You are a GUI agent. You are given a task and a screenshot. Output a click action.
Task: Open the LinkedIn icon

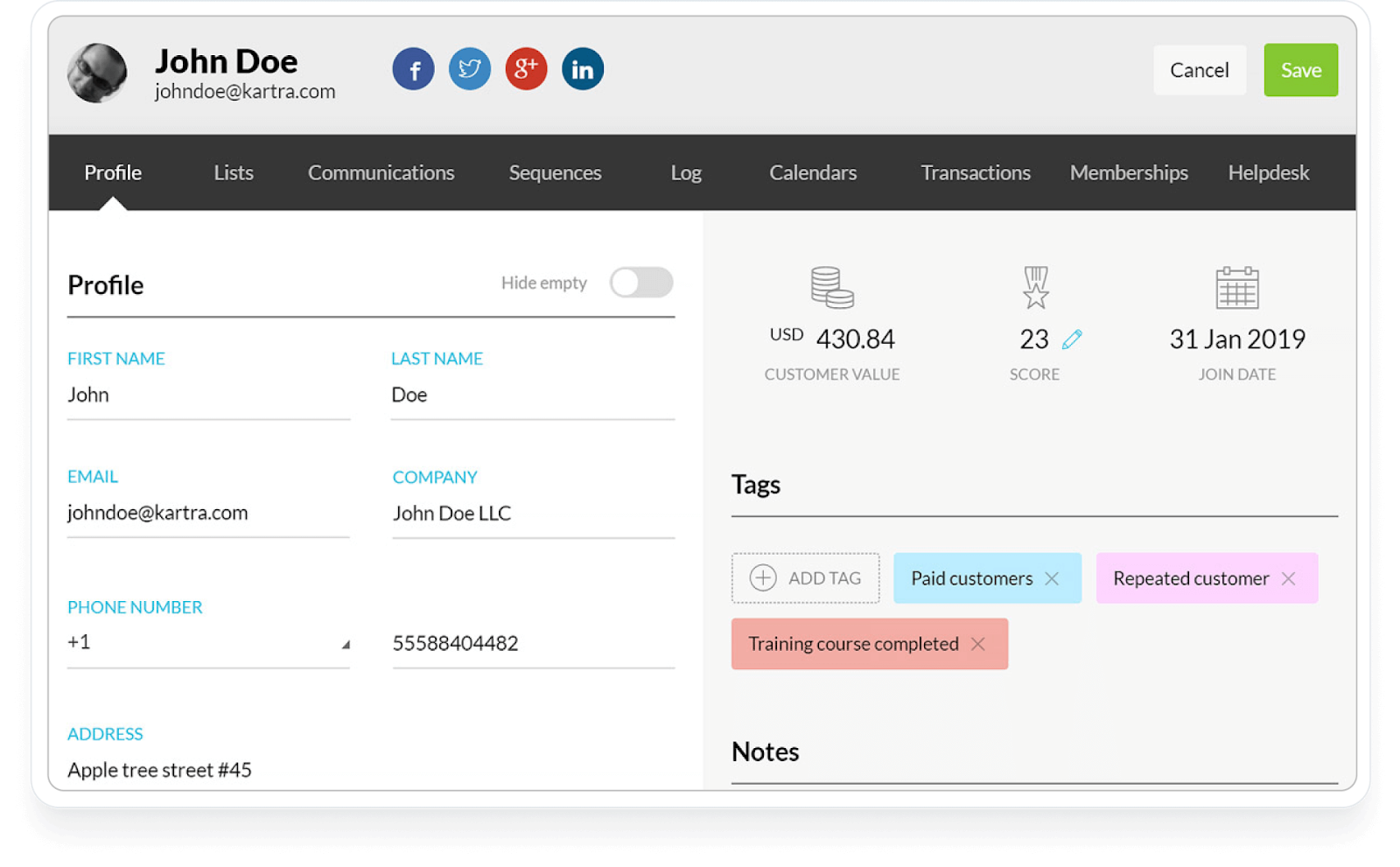click(x=582, y=68)
